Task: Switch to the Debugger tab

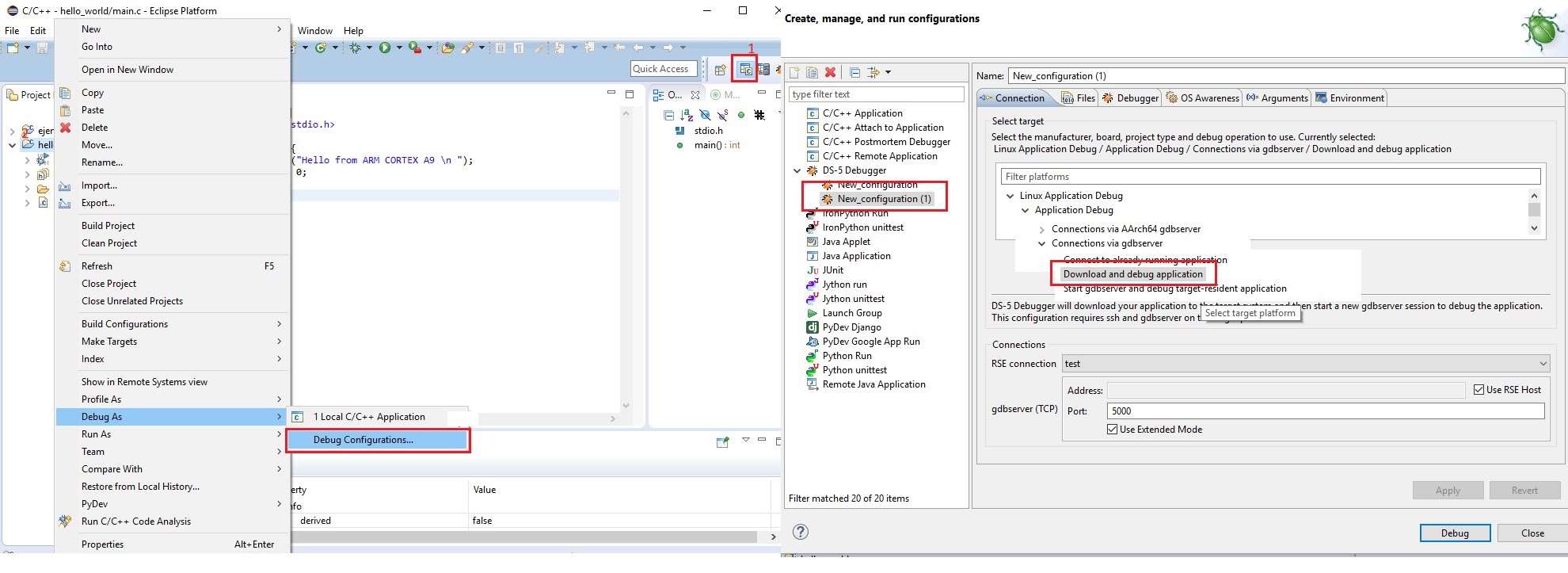Action: [1130, 98]
